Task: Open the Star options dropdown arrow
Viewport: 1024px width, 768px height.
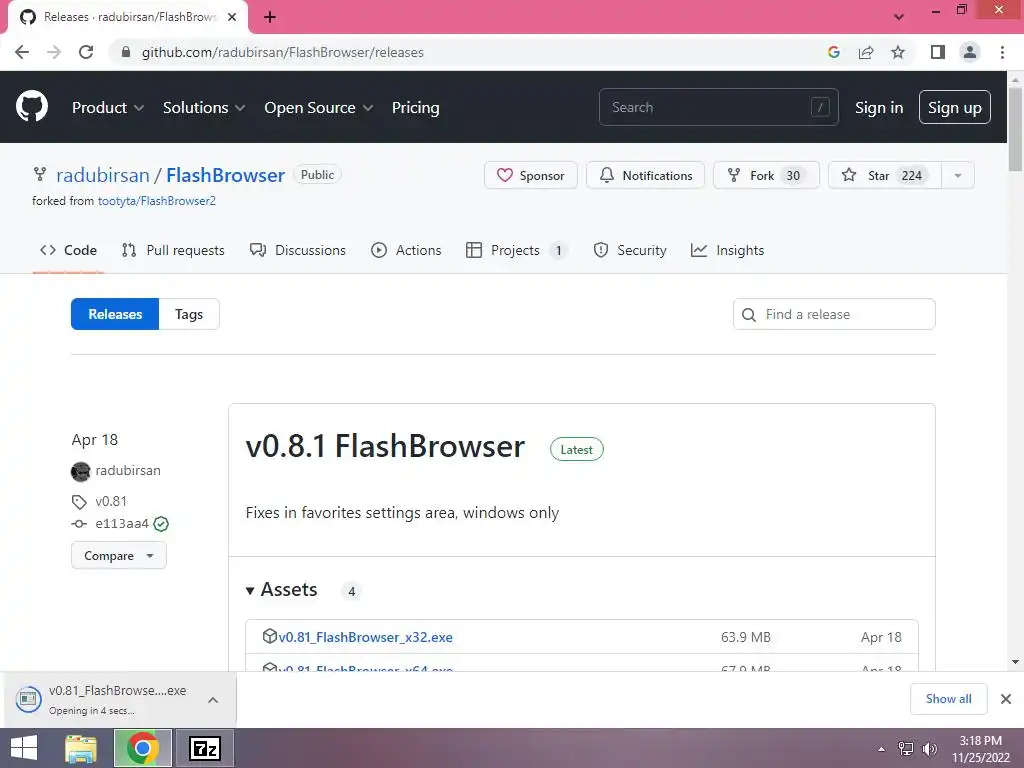Action: coord(957,176)
